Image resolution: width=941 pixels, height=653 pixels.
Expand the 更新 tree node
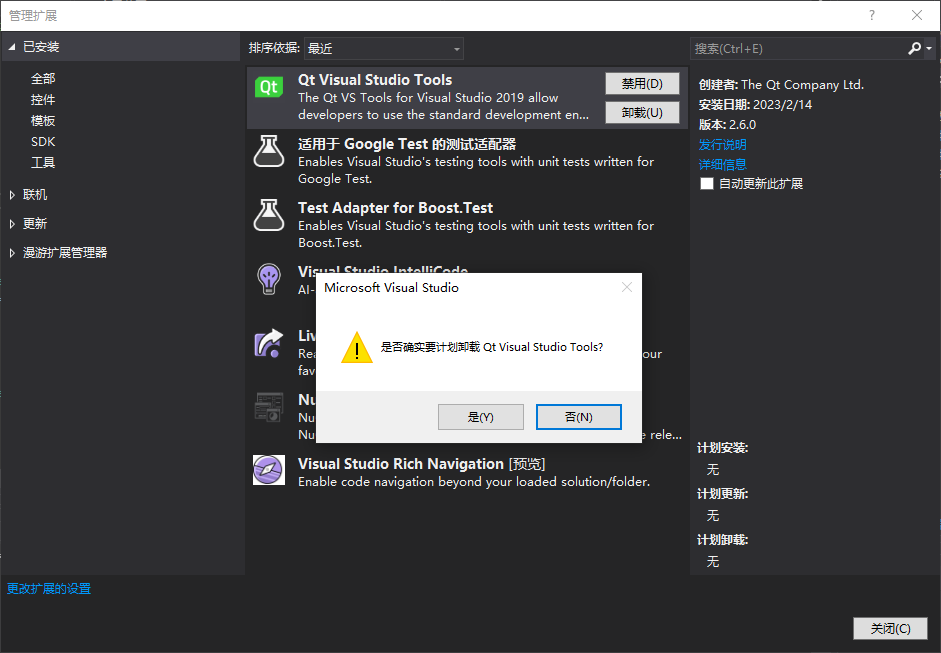[12, 224]
